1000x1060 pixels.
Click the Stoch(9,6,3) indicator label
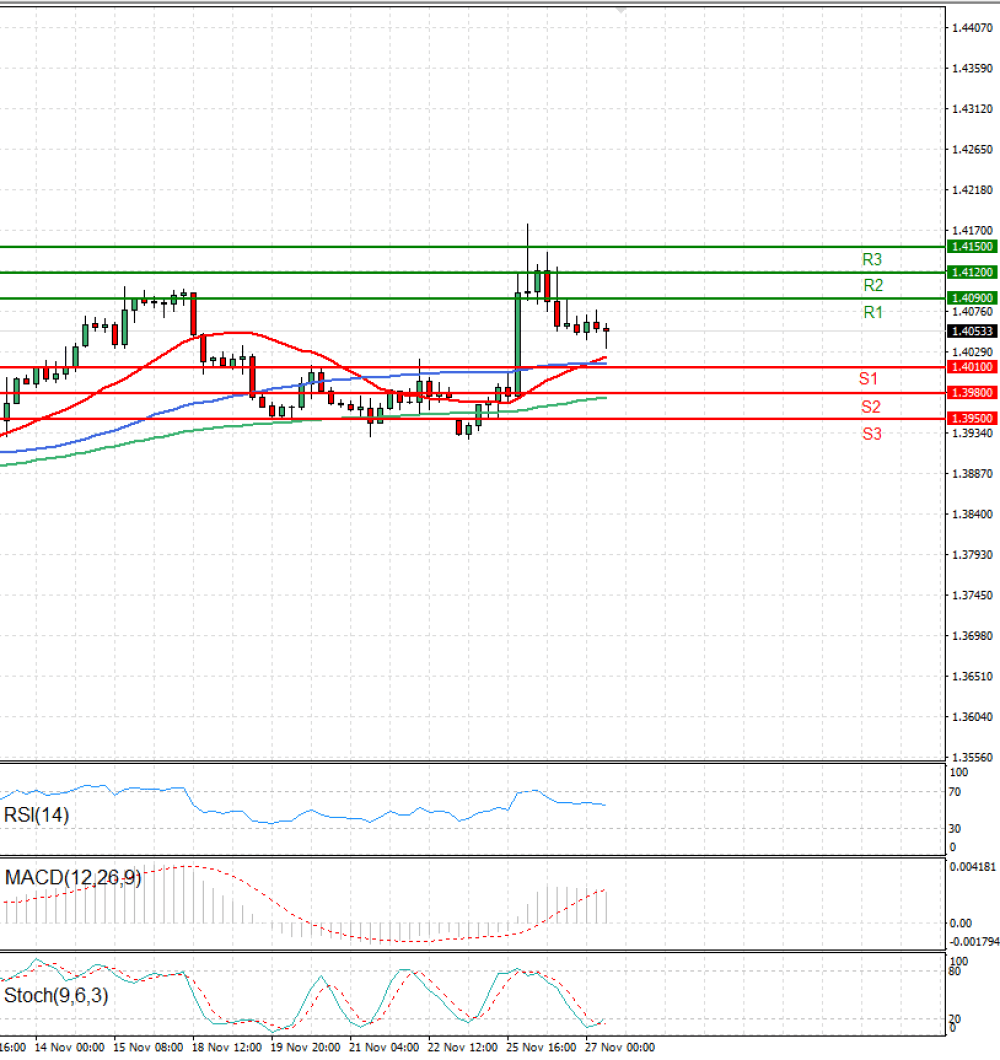56,996
